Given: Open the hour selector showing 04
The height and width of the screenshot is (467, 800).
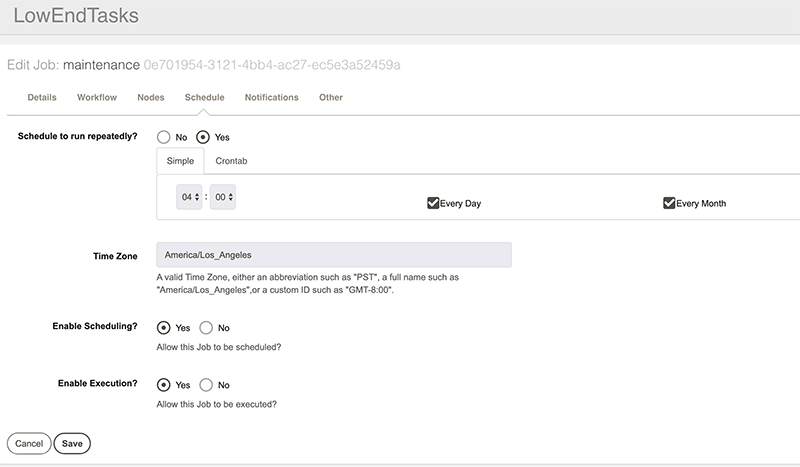Looking at the screenshot, I should (x=189, y=197).
